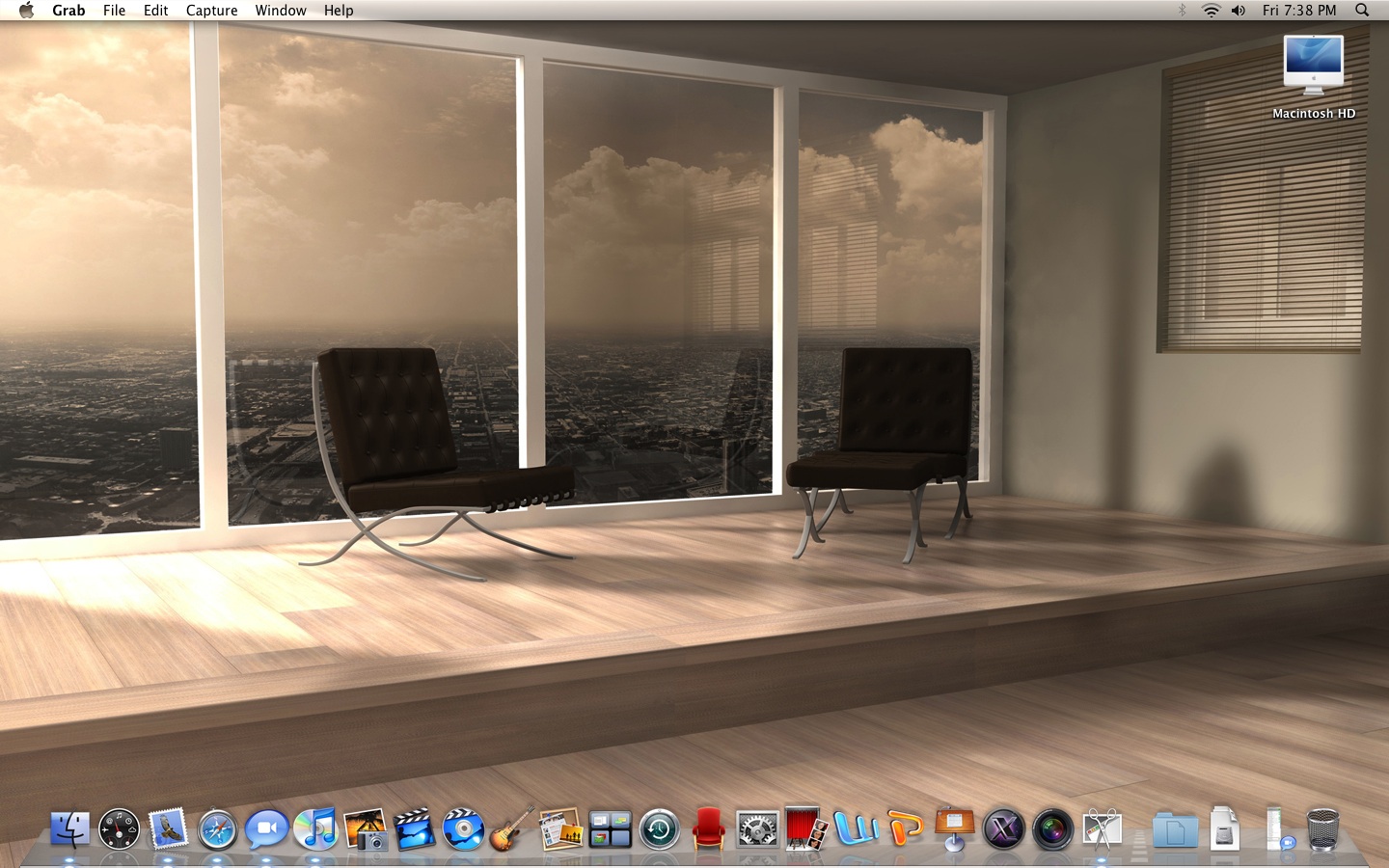Launch Dashboard from the Dock
Screen dimensions: 1389x868
click(119, 828)
